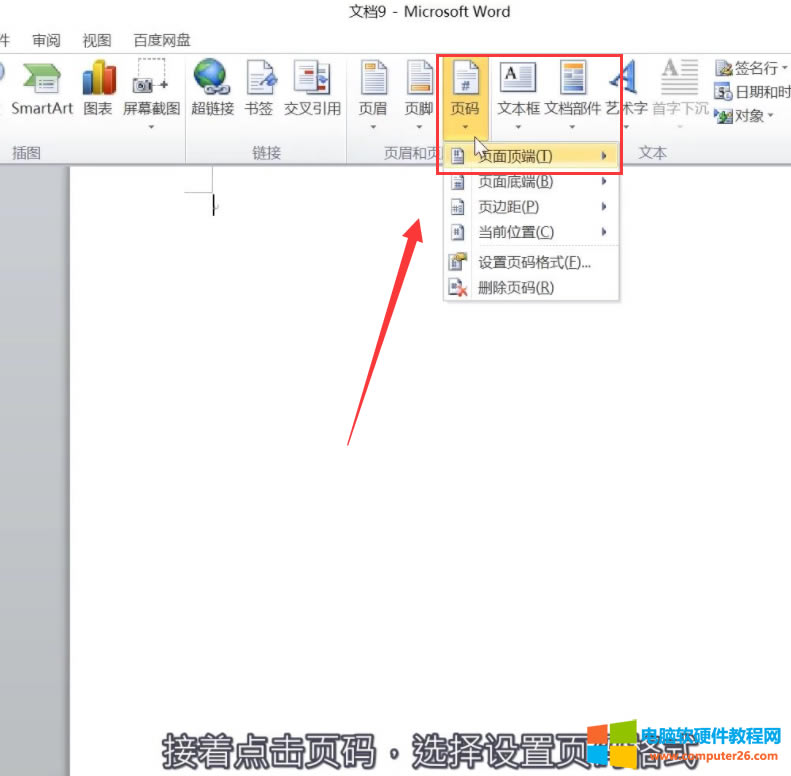Expand the 屏幕截图 dropdown arrow
The width and height of the screenshot is (791, 776).
[151, 127]
